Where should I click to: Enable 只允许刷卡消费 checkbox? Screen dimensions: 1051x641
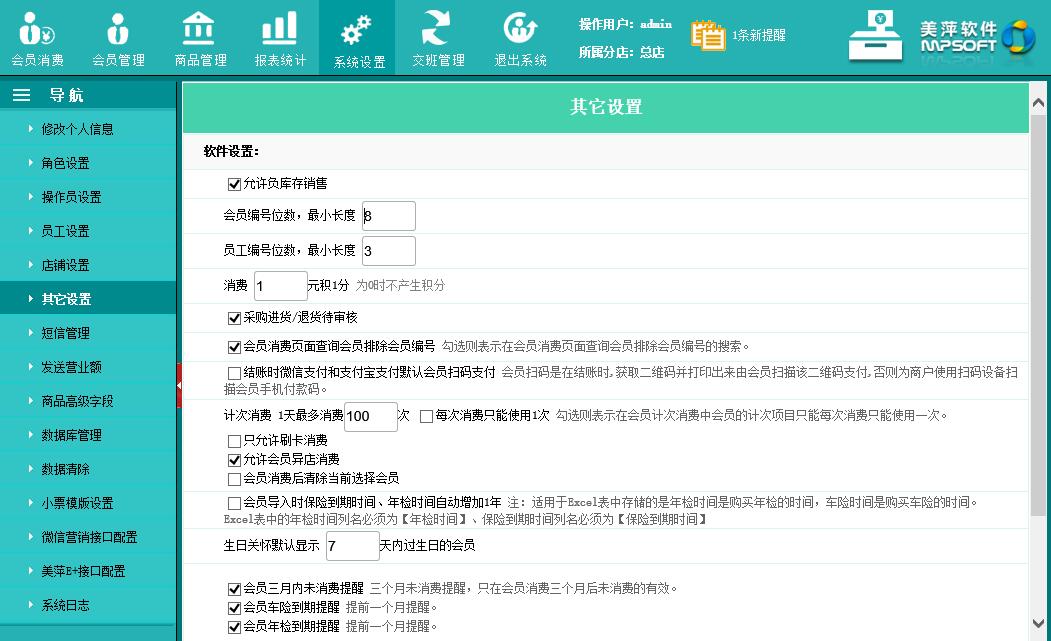(x=235, y=440)
